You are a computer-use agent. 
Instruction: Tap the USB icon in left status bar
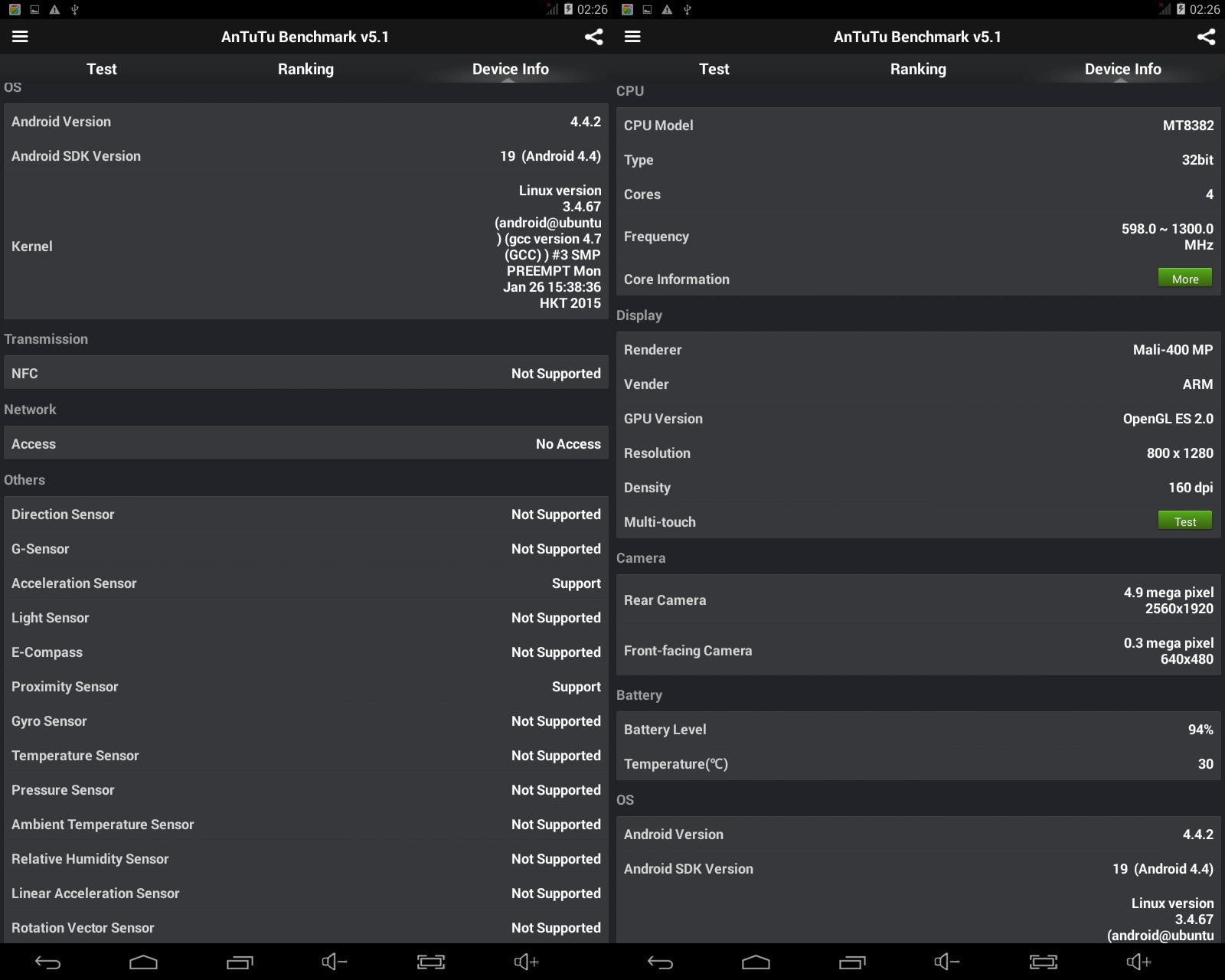tap(74, 9)
